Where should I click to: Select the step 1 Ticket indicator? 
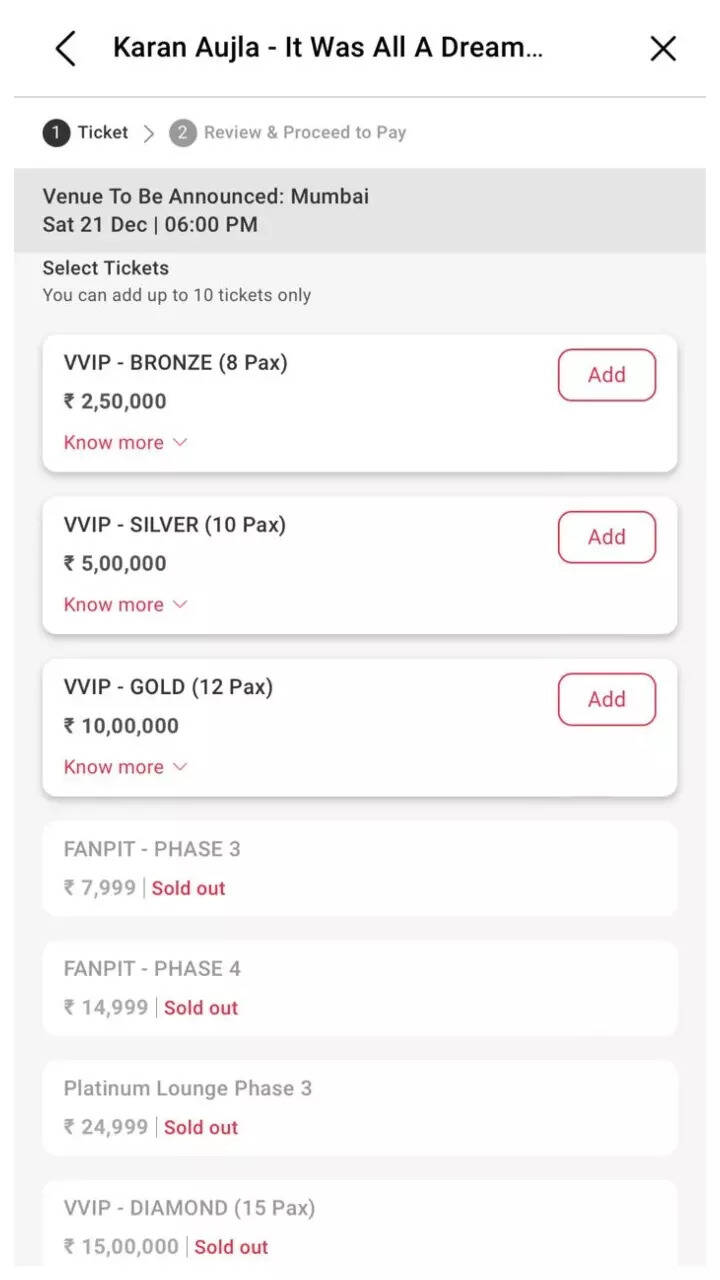pyautogui.click(x=86, y=132)
